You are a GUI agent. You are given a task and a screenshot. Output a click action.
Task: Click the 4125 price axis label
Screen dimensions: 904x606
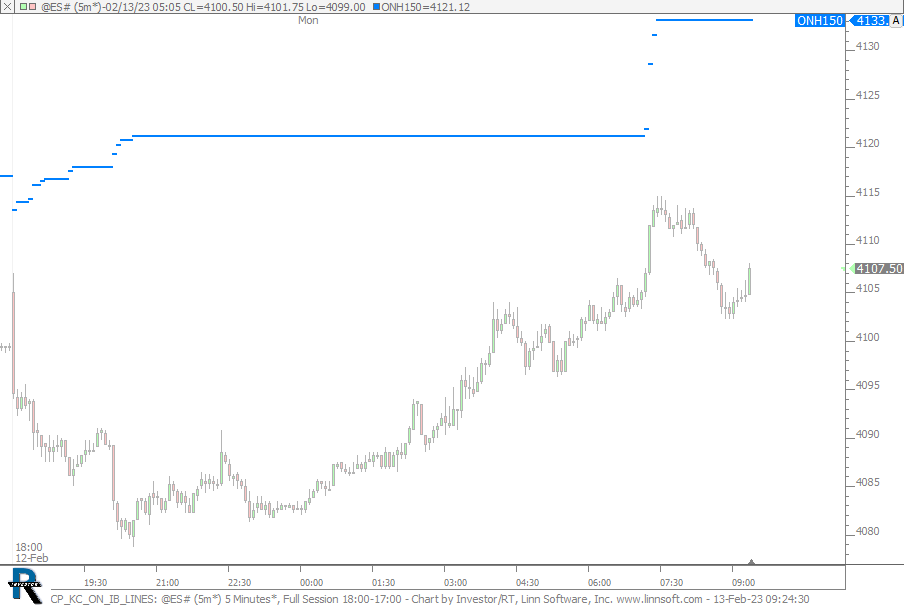click(868, 95)
